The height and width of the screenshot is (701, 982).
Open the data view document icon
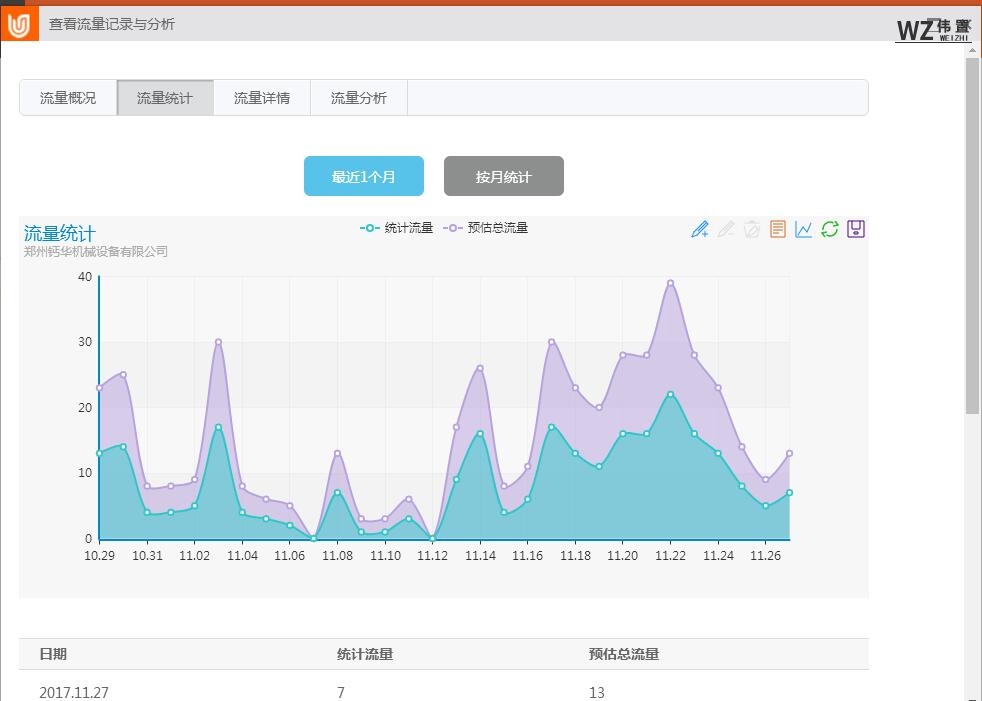point(778,229)
